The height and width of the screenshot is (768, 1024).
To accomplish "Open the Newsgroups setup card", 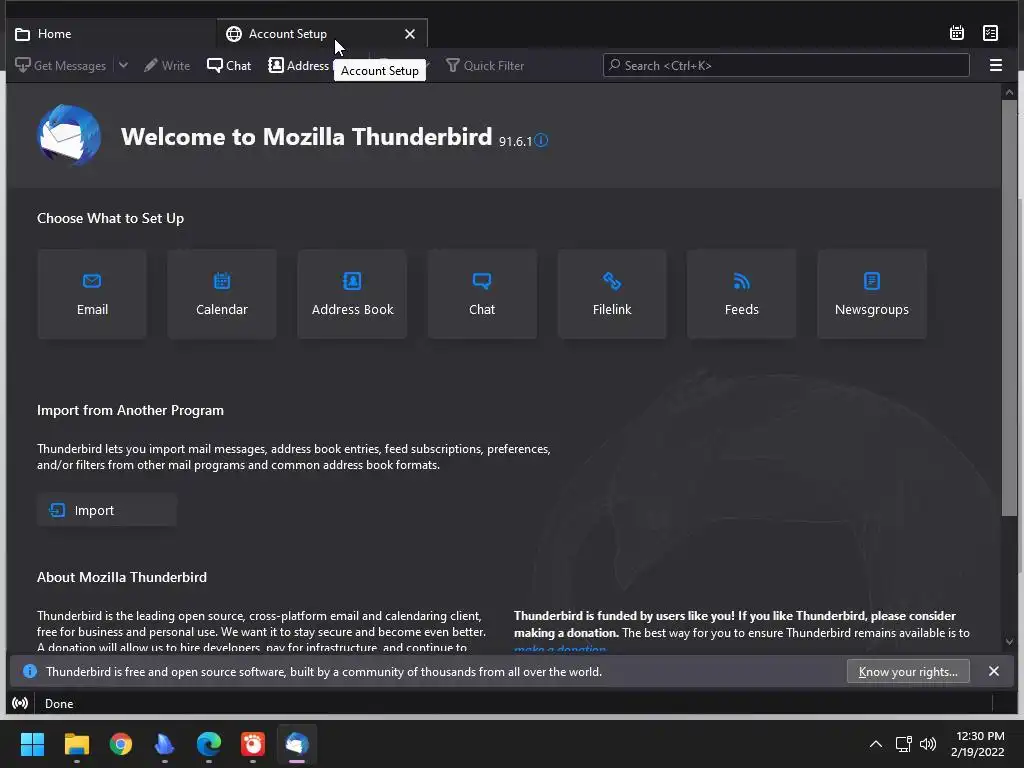I will tap(872, 294).
